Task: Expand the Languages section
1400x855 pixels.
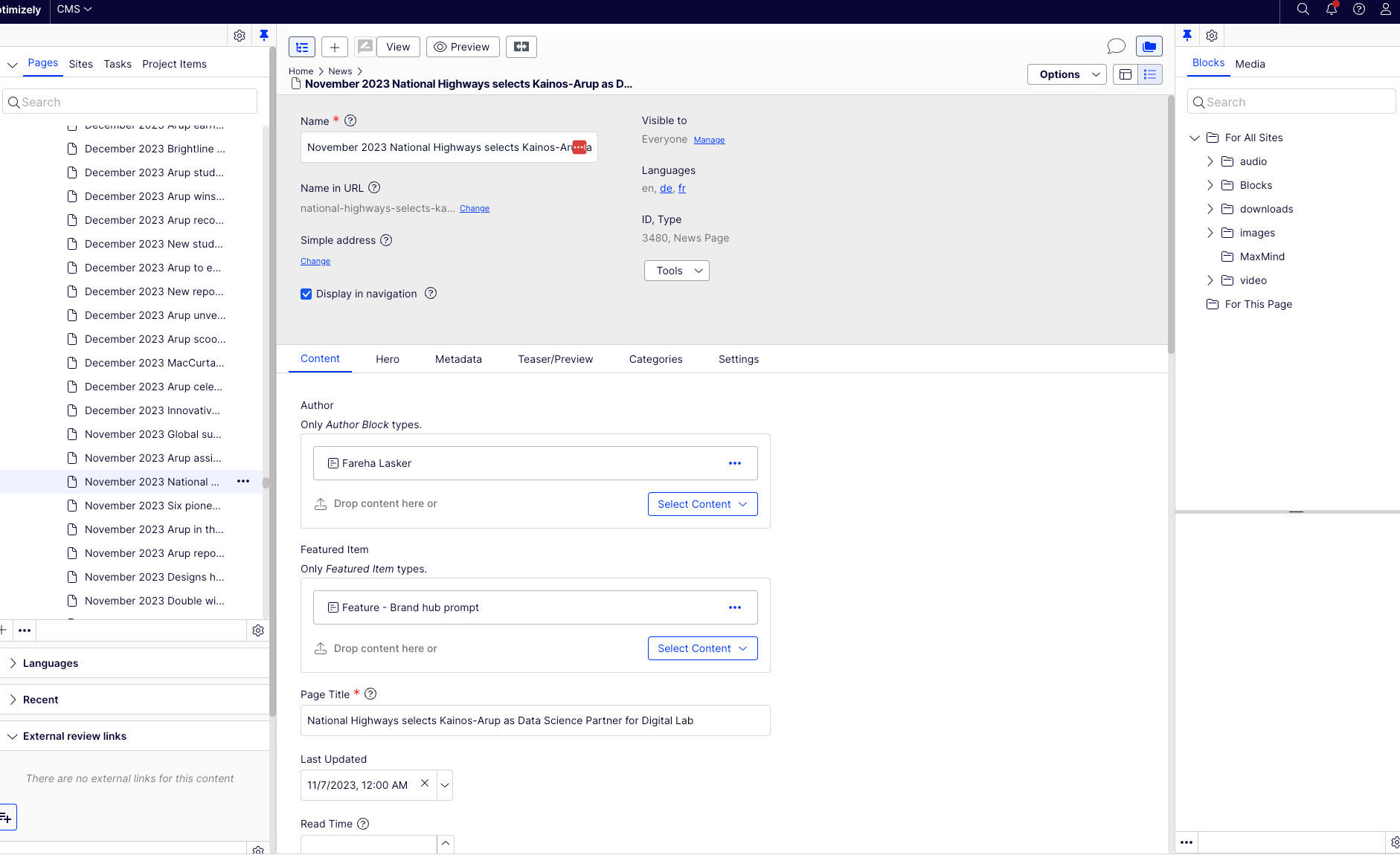Action: (x=51, y=663)
